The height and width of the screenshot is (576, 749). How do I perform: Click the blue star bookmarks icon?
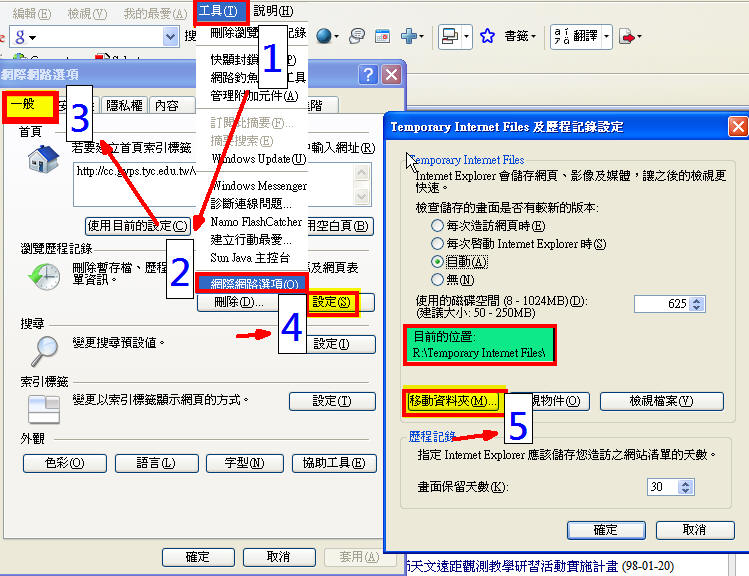(x=487, y=36)
